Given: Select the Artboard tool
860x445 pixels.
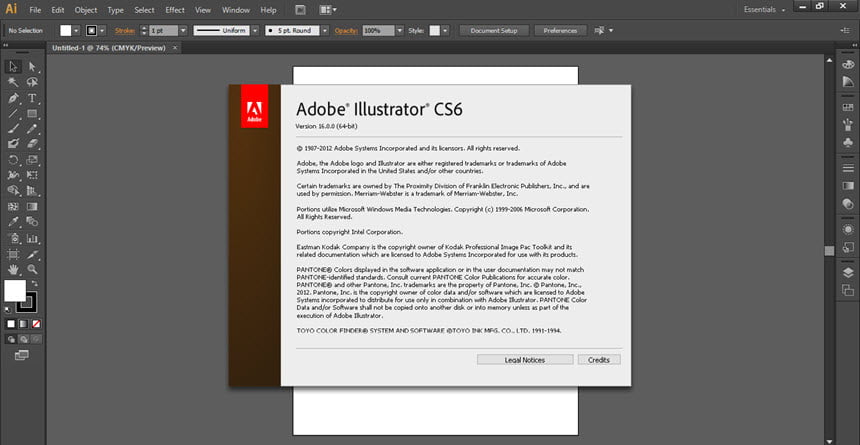Looking at the screenshot, I should click(x=13, y=254).
